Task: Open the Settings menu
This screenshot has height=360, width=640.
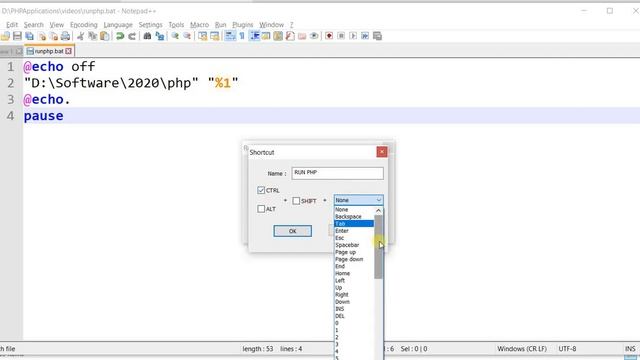Action: tap(151, 25)
